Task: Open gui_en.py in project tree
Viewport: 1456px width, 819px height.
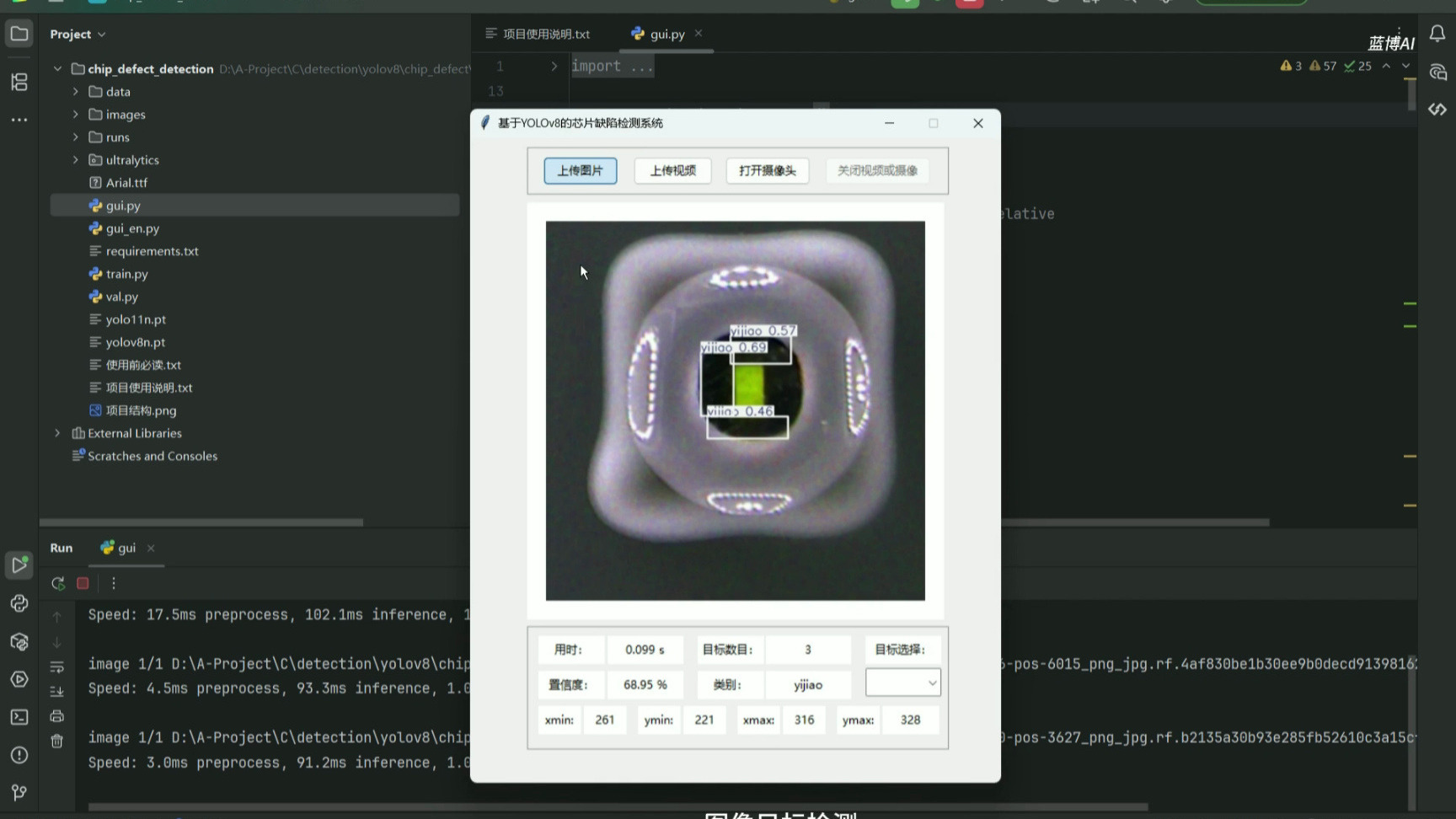Action: (132, 228)
